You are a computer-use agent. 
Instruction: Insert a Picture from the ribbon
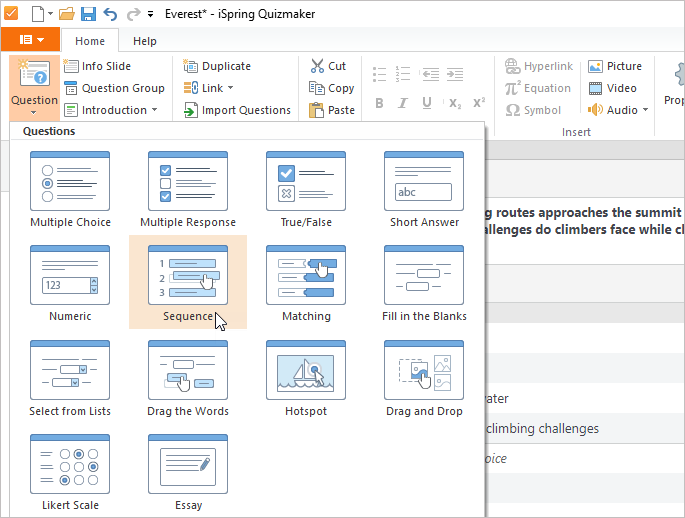click(615, 66)
